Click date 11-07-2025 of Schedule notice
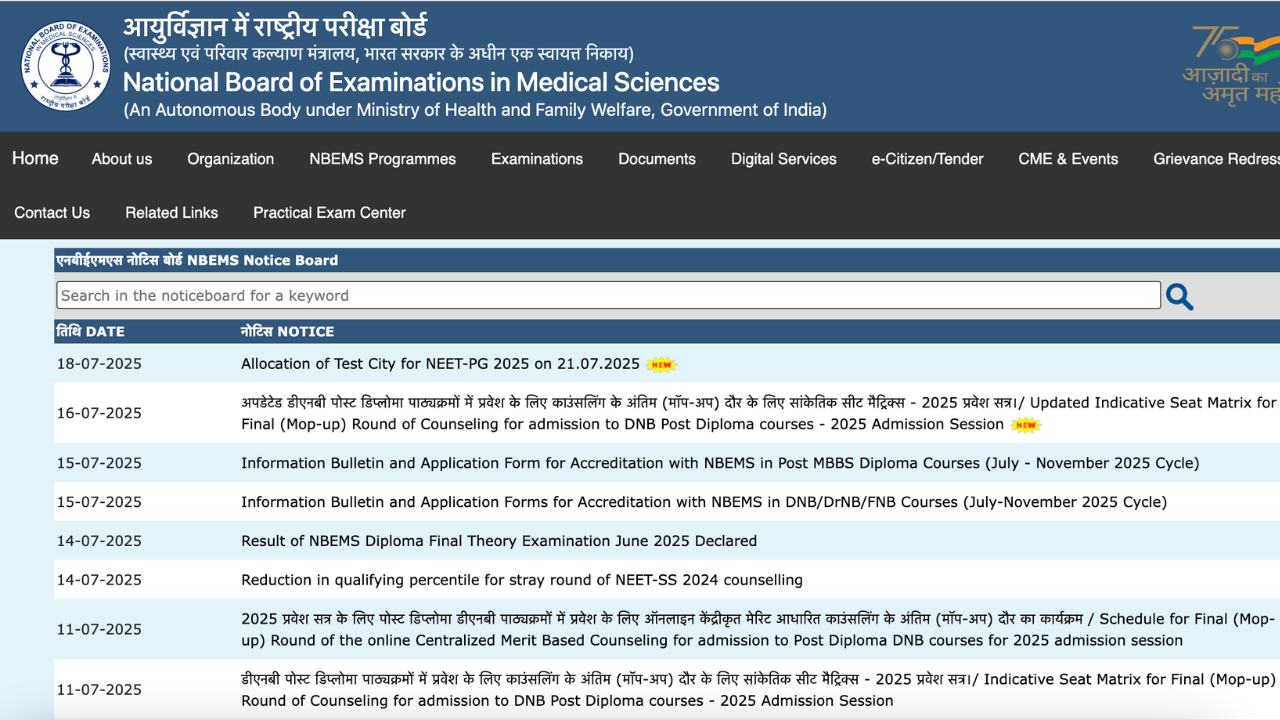This screenshot has height=720, width=1280. 99,629
